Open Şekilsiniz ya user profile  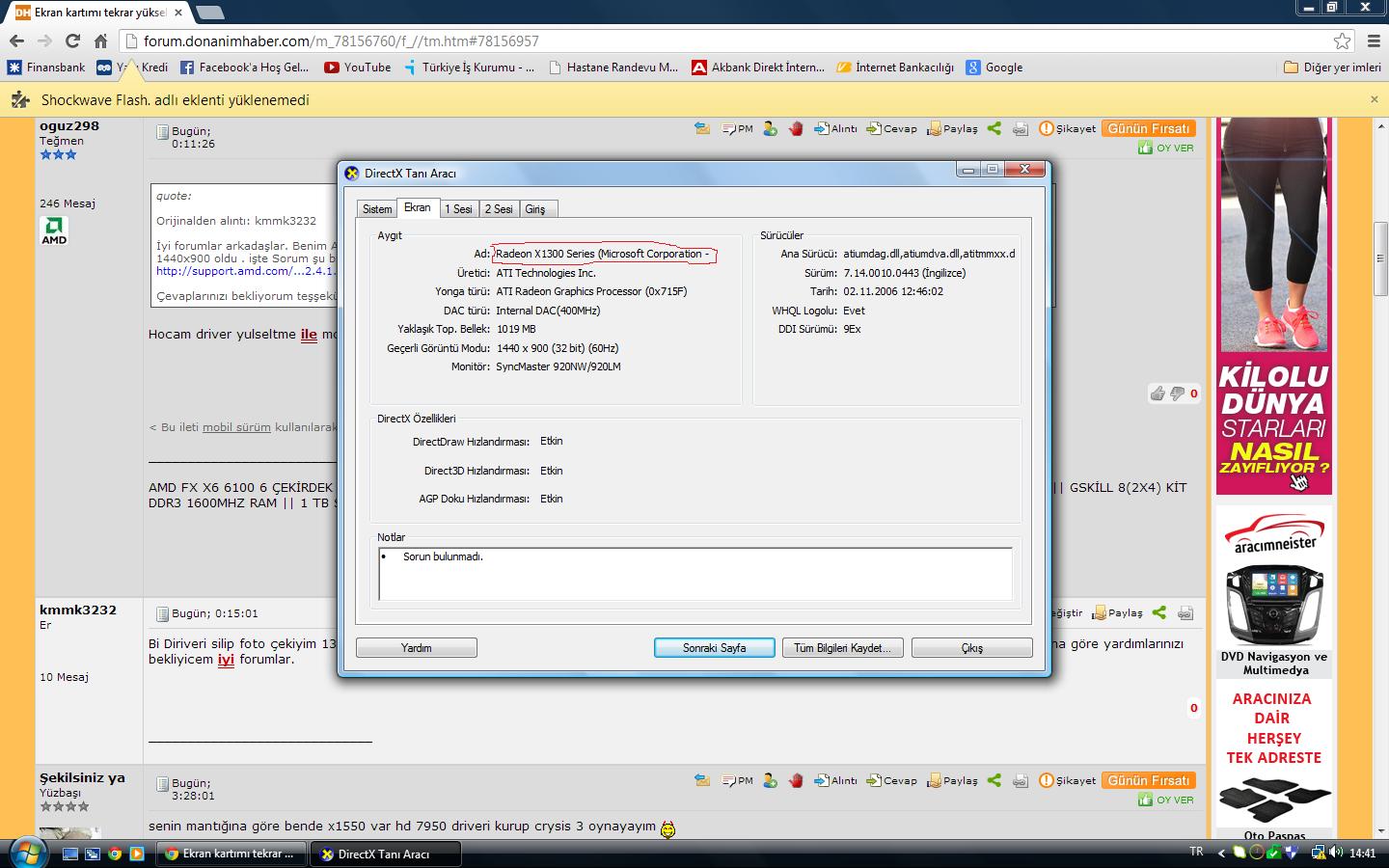[82, 777]
